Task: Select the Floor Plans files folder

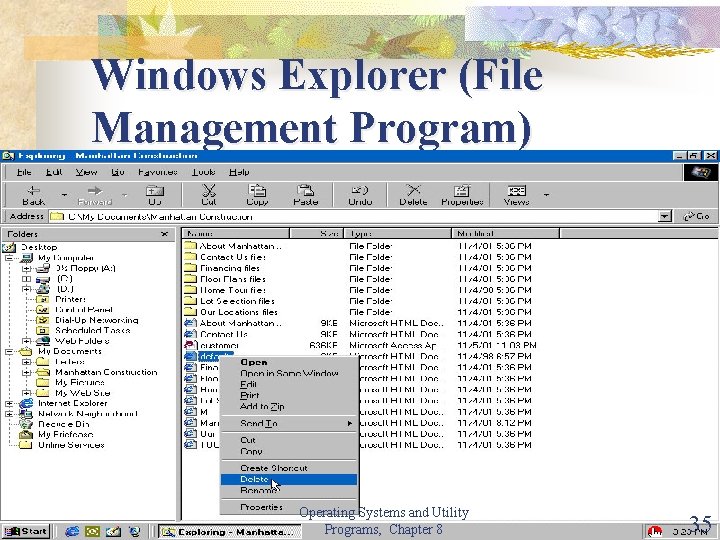Action: pyautogui.click(x=225, y=279)
